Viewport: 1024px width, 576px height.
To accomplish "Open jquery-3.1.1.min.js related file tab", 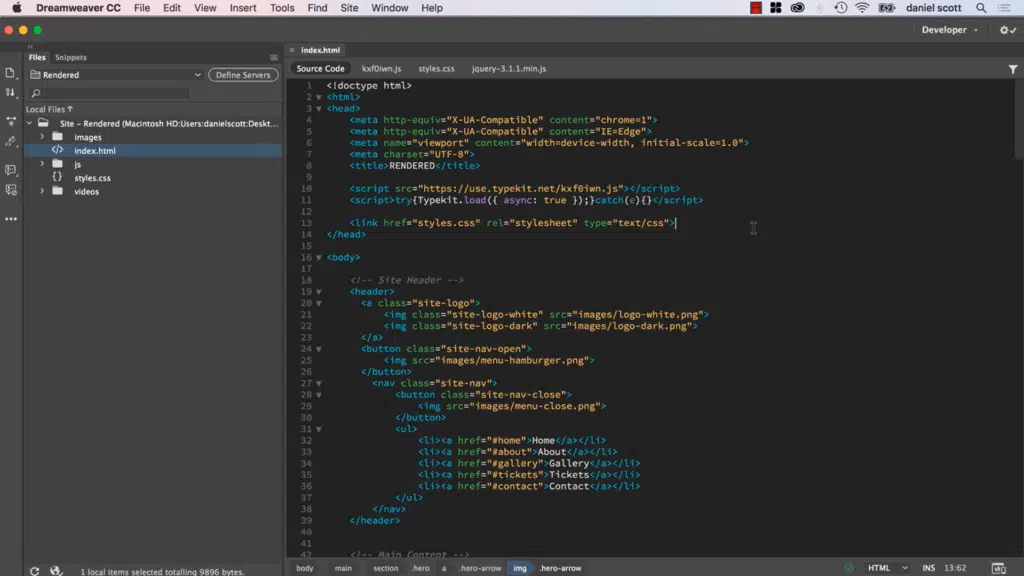I will point(509,69).
